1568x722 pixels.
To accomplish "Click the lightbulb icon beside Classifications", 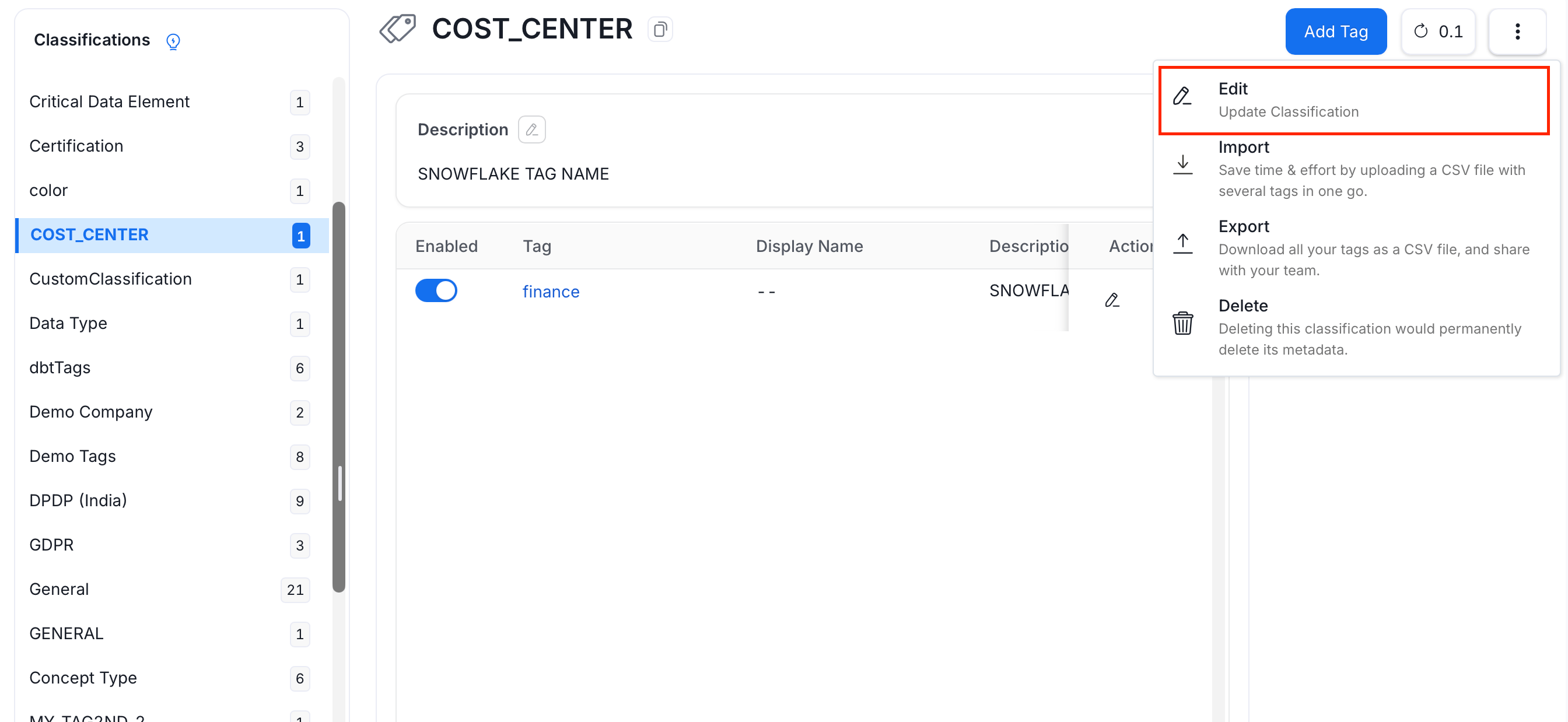I will click(173, 41).
